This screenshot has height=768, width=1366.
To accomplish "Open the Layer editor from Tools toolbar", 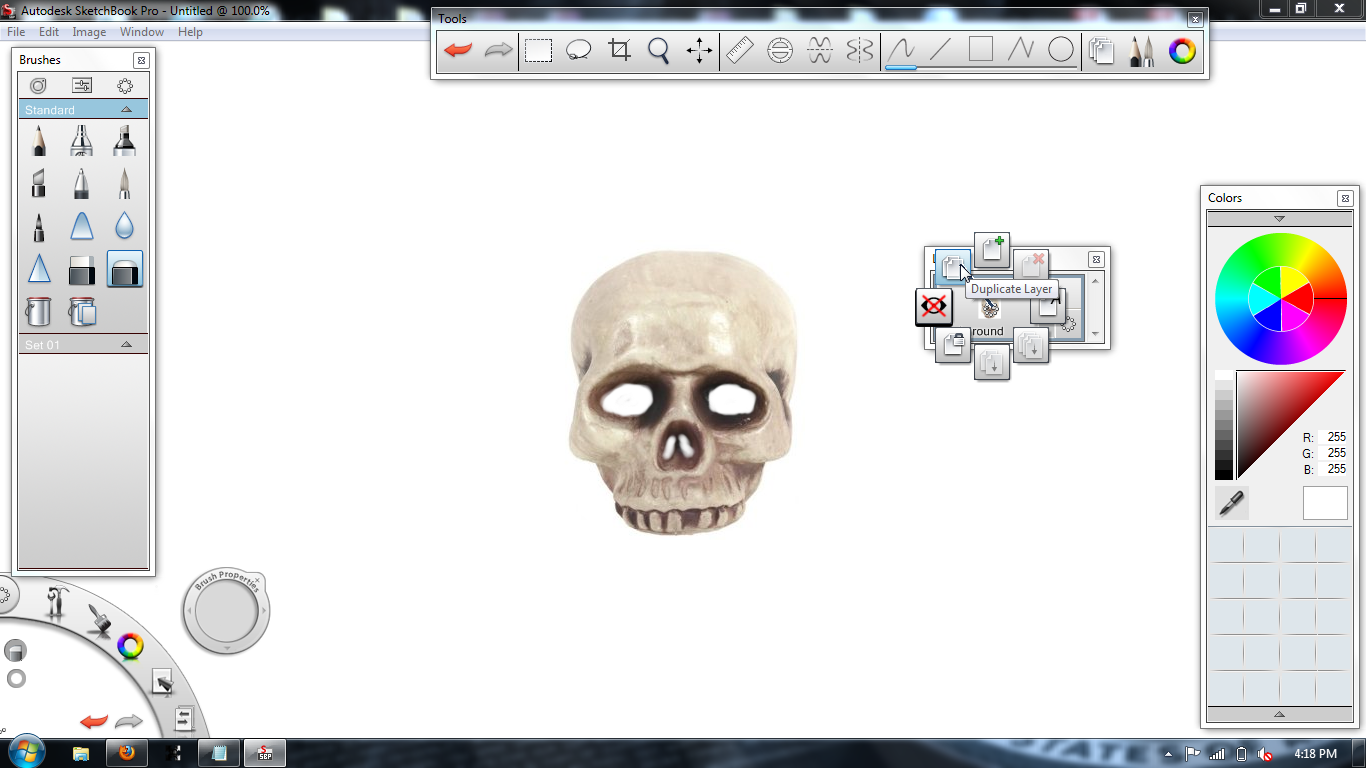I will tap(1102, 50).
